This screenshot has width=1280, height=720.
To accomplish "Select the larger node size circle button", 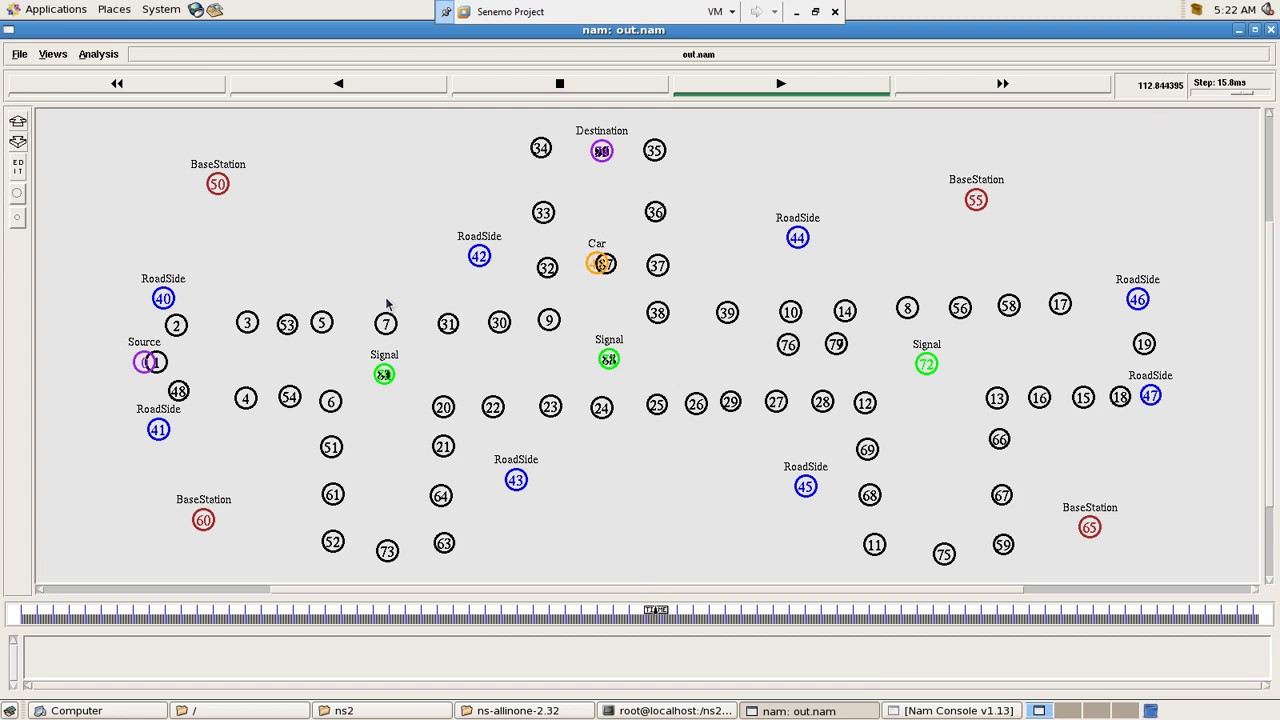I will pos(18,193).
